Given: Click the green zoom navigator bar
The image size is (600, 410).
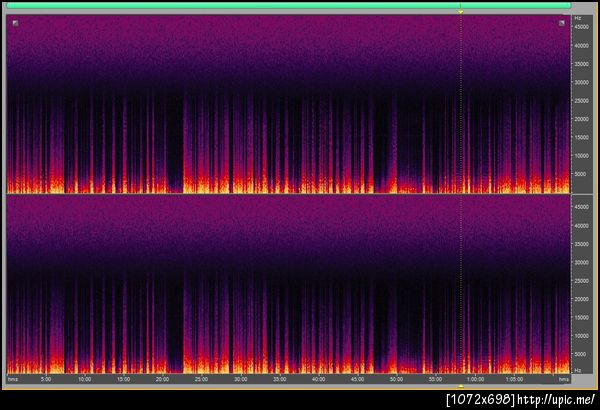Looking at the screenshot, I should 289,5.
